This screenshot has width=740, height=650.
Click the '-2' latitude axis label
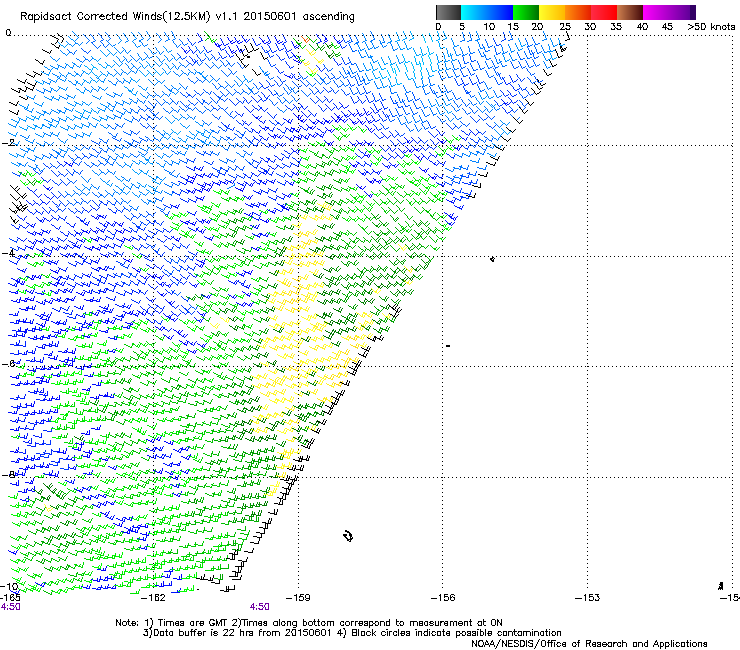pyautogui.click(x=8, y=143)
